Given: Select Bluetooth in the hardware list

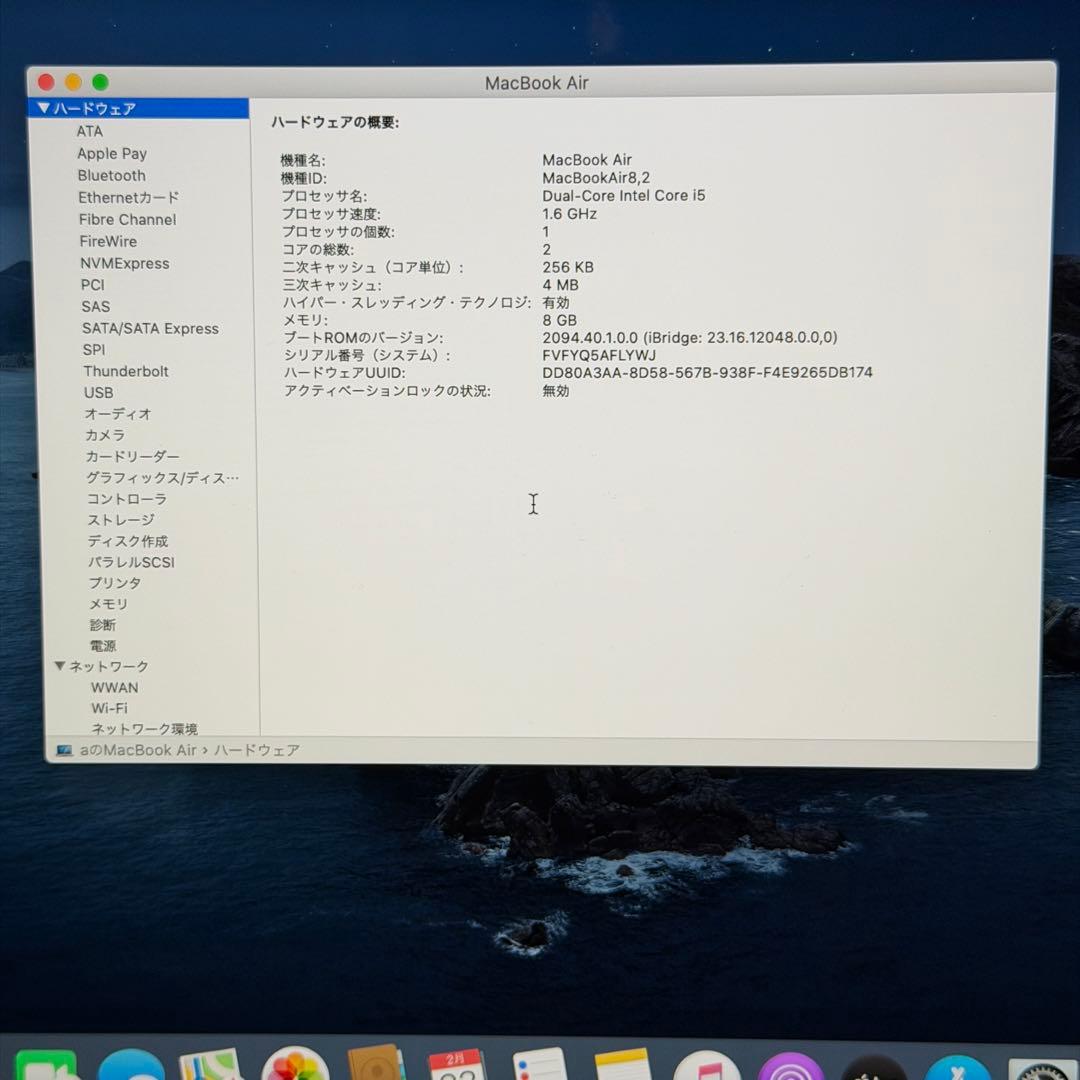Looking at the screenshot, I should pyautogui.click(x=112, y=176).
